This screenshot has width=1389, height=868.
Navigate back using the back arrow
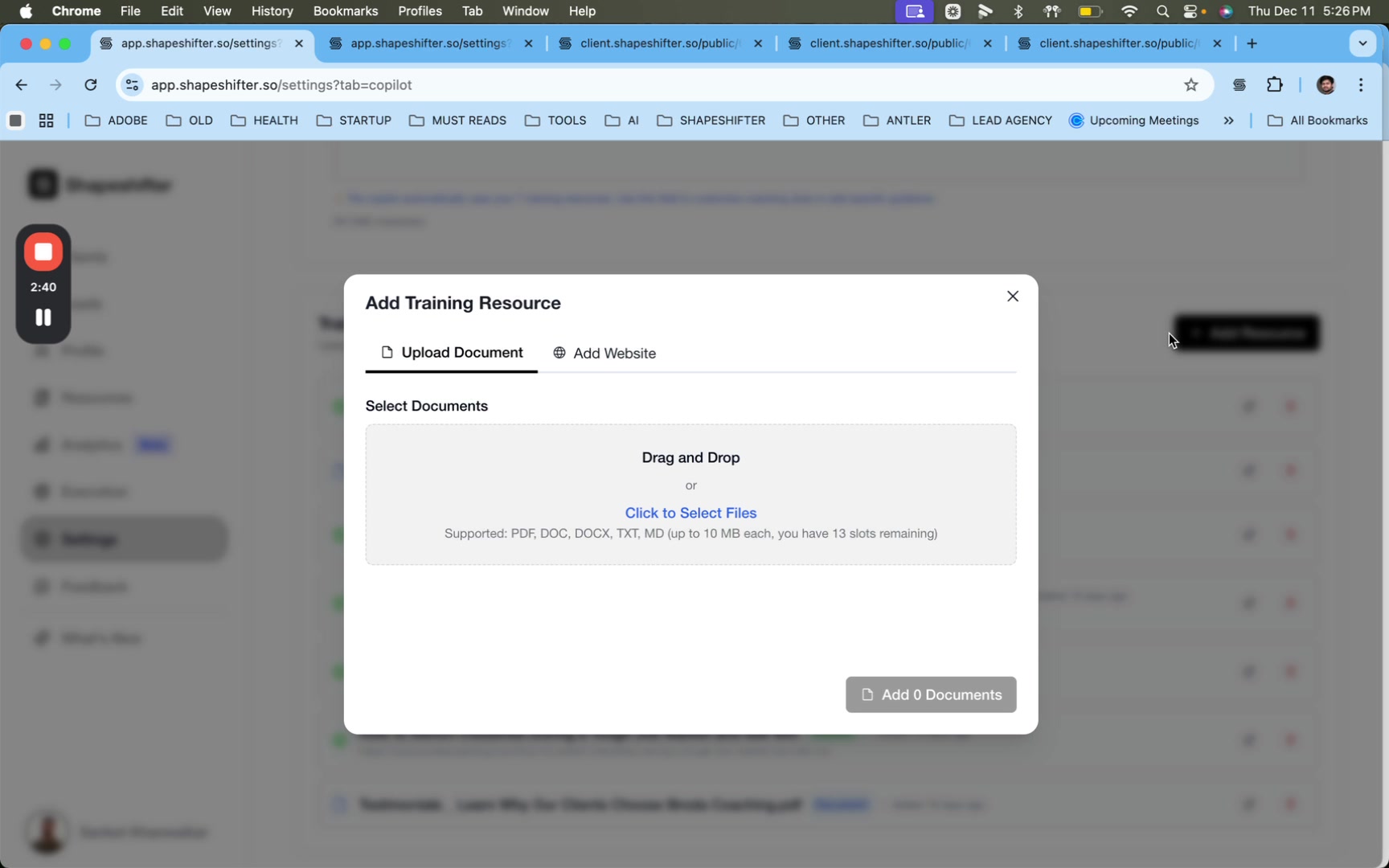pos(20,84)
